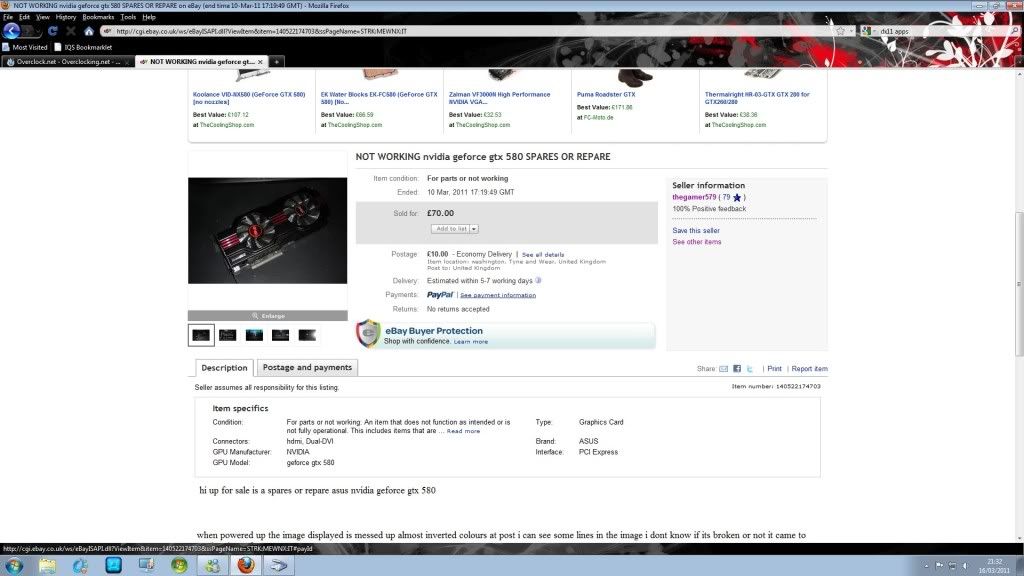The width and height of the screenshot is (1024, 576).
Task: Click the Print link
Action: (774, 369)
